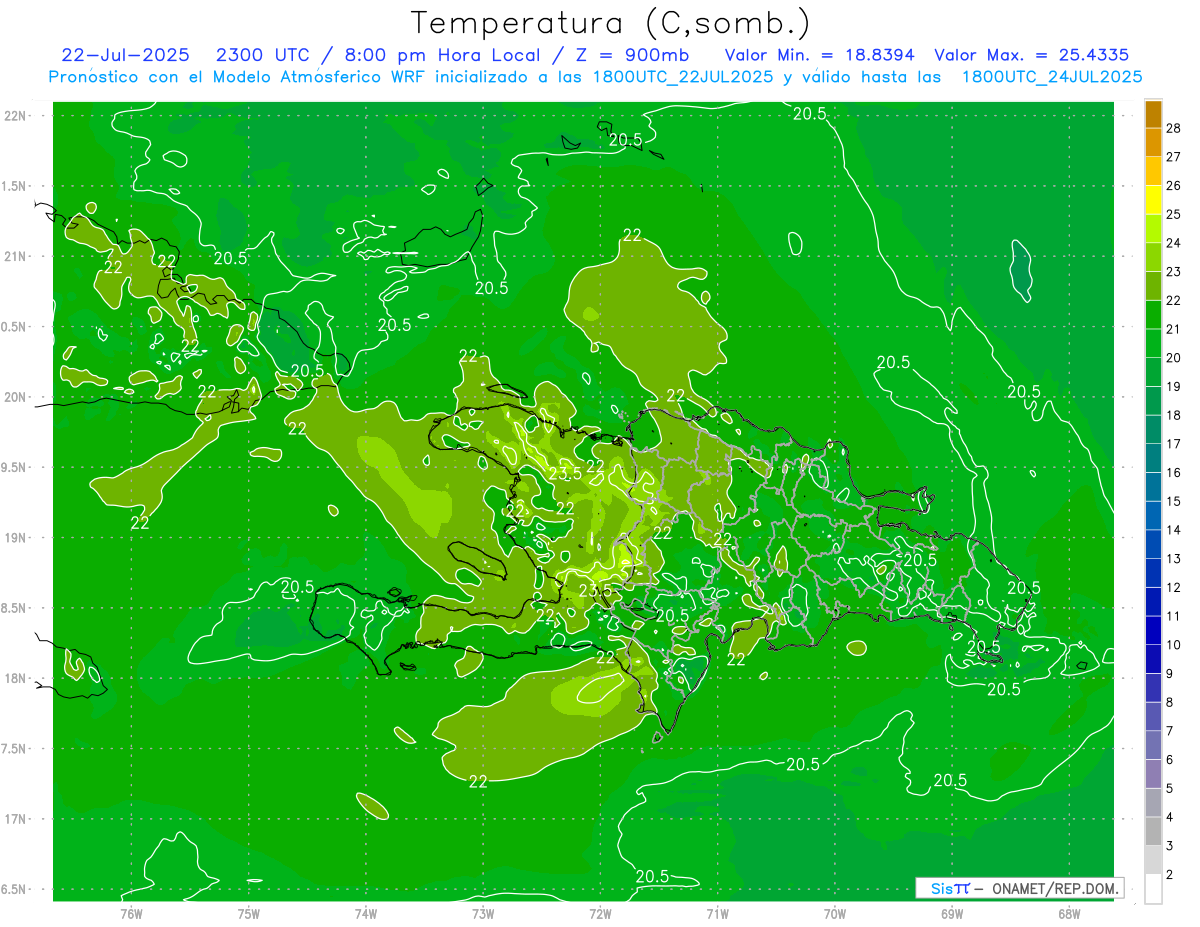Click the dark orange band above 28
1200x927 pixels.
[x=1153, y=114]
